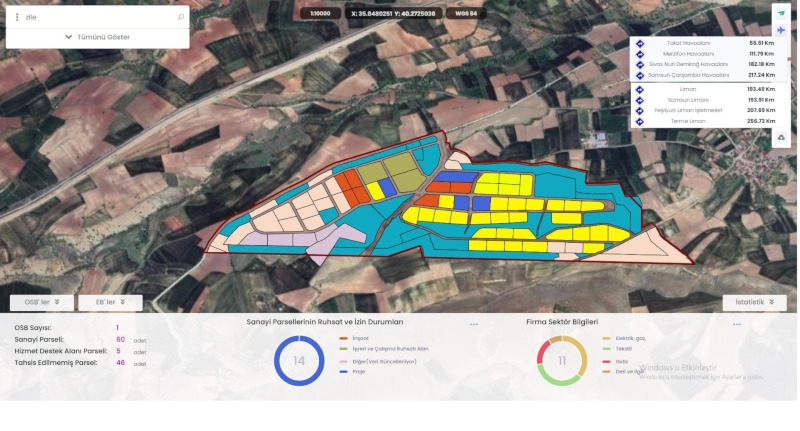Open the three-dot menu beside search
This screenshot has width=800, height=431.
(17, 17)
